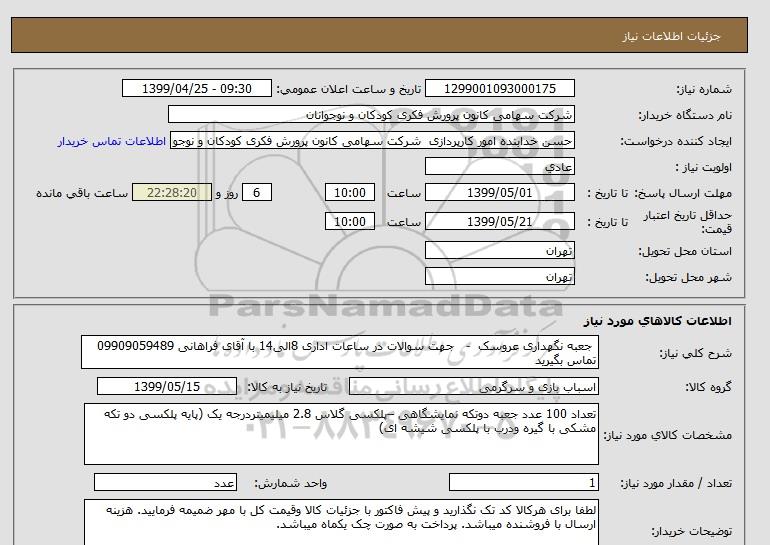Image resolution: width=770 pixels, height=545 pixels.
Task: Click the unit of measure field عدد
Action: (165, 483)
